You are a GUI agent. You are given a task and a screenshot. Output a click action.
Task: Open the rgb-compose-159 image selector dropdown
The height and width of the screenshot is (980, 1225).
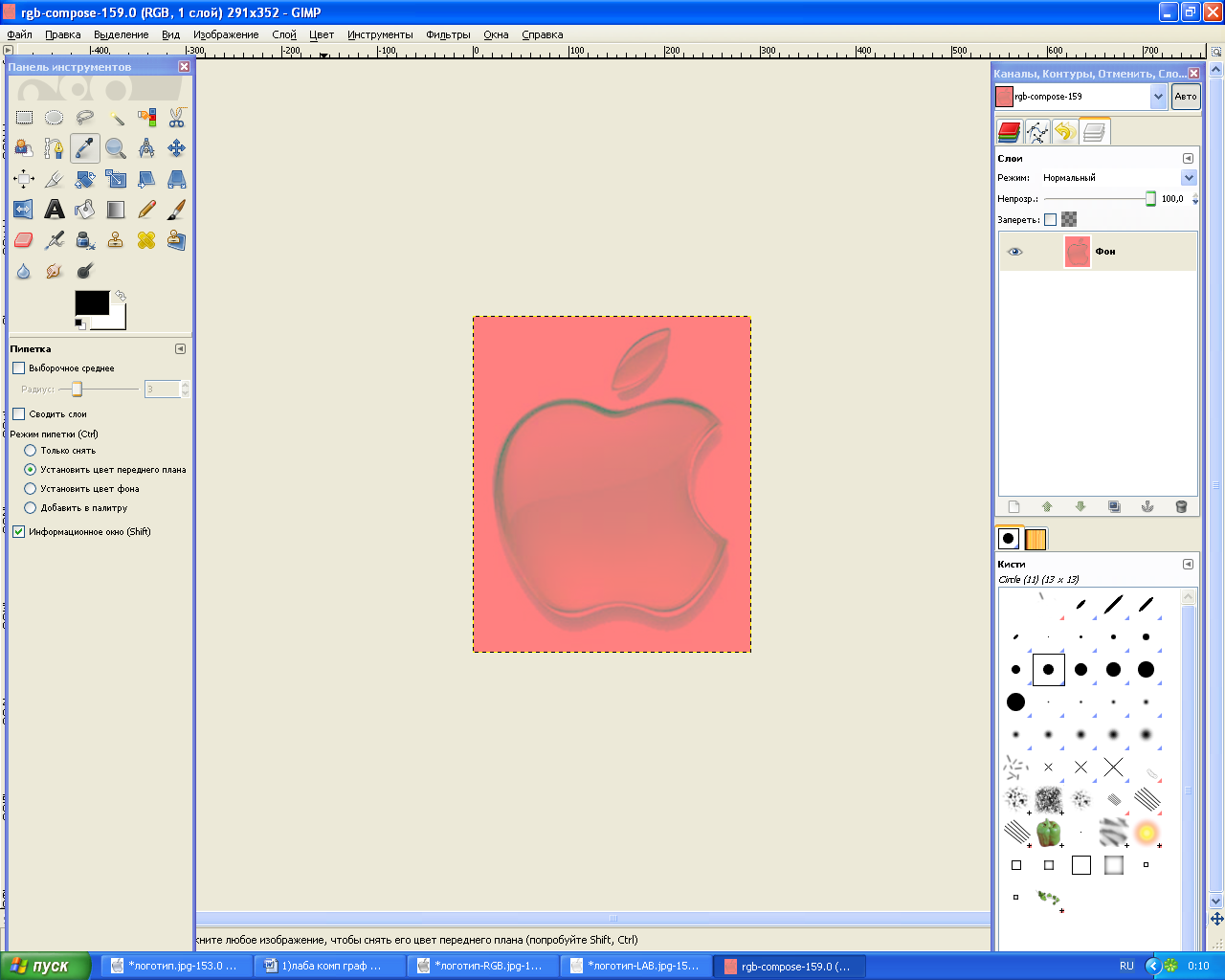tap(1158, 96)
